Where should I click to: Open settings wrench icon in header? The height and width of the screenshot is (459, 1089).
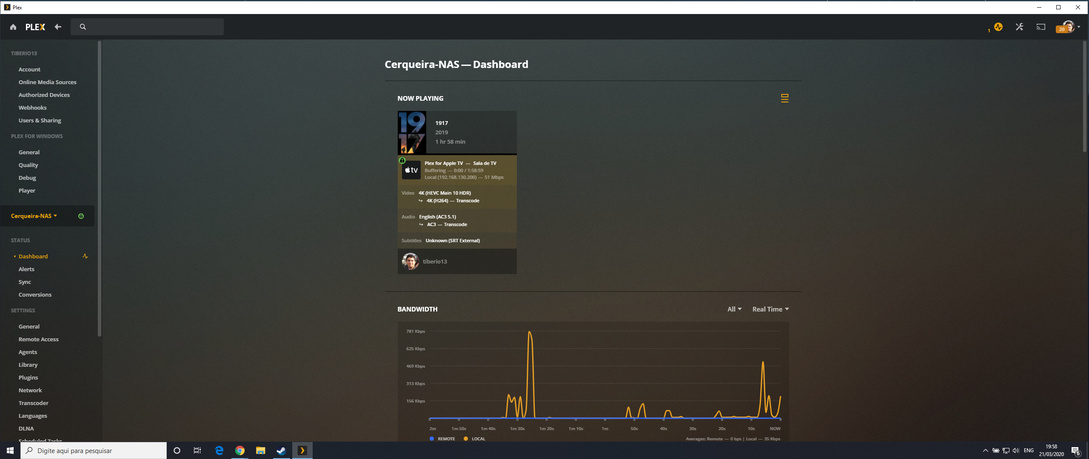point(1020,27)
